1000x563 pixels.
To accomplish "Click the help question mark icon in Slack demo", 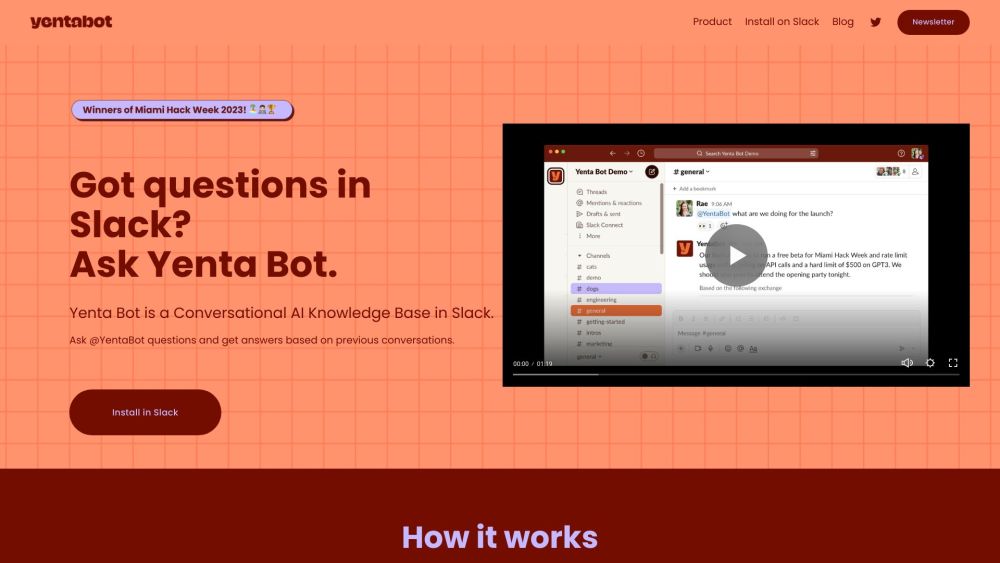I will pyautogui.click(x=901, y=154).
